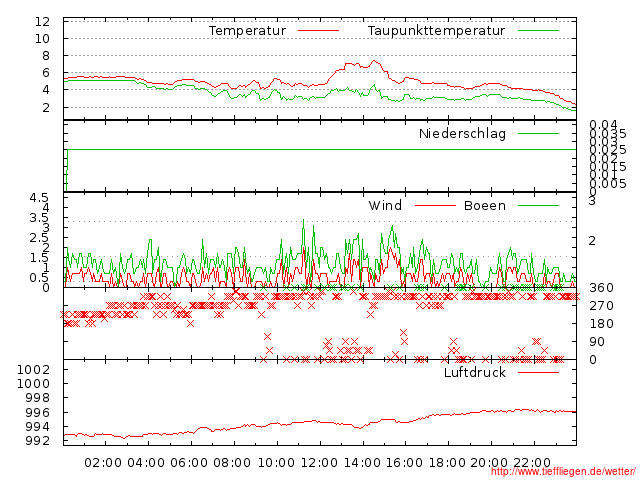Screen dimensions: 640x480
Task: Click the 8 temperature axis value
Action: 46,56
